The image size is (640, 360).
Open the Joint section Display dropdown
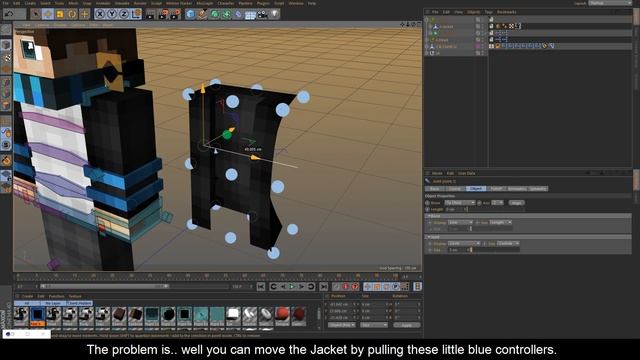[464, 243]
